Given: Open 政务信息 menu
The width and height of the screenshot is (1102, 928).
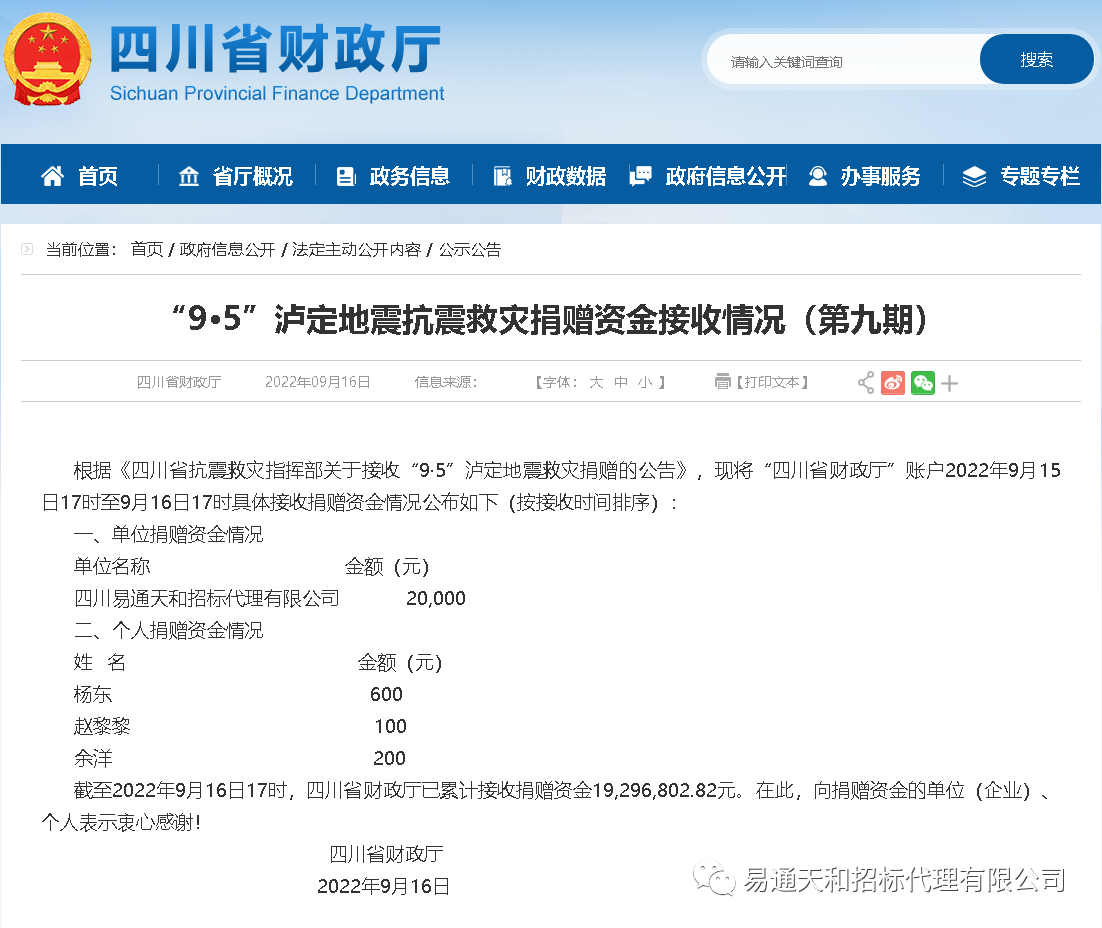Looking at the screenshot, I should tap(393, 177).
